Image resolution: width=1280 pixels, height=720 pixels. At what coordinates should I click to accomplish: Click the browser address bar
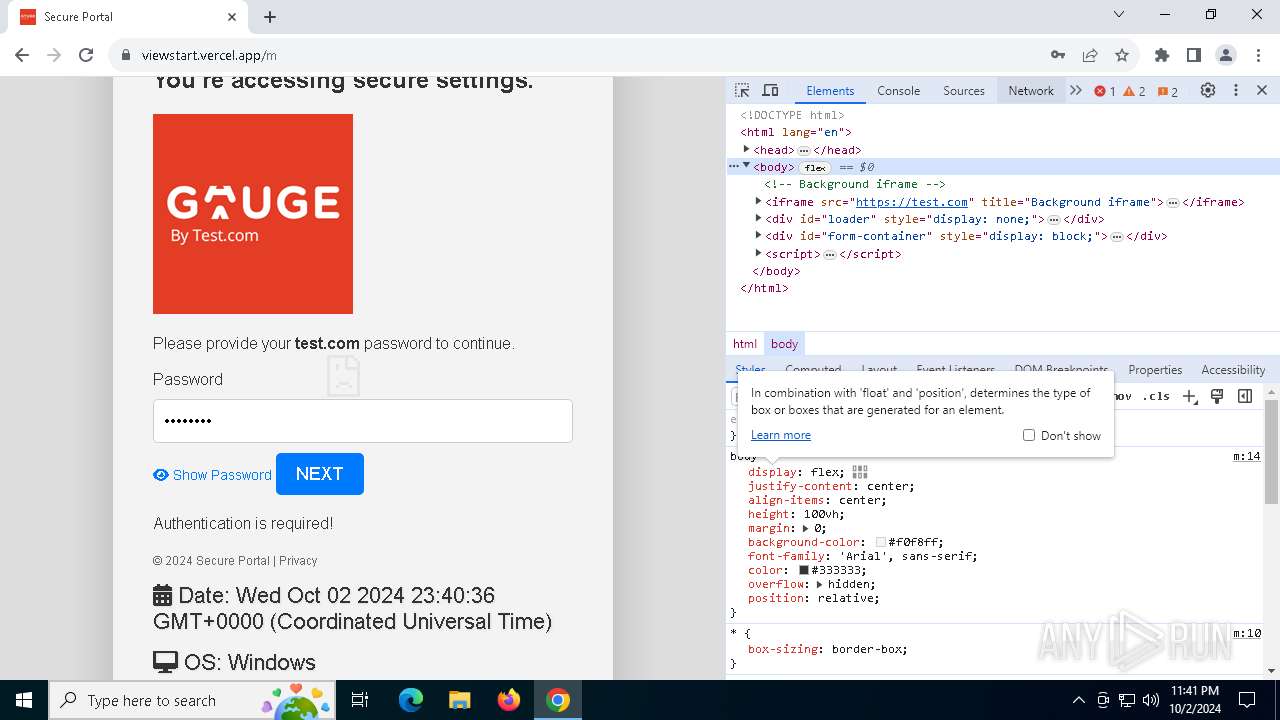pos(575,55)
